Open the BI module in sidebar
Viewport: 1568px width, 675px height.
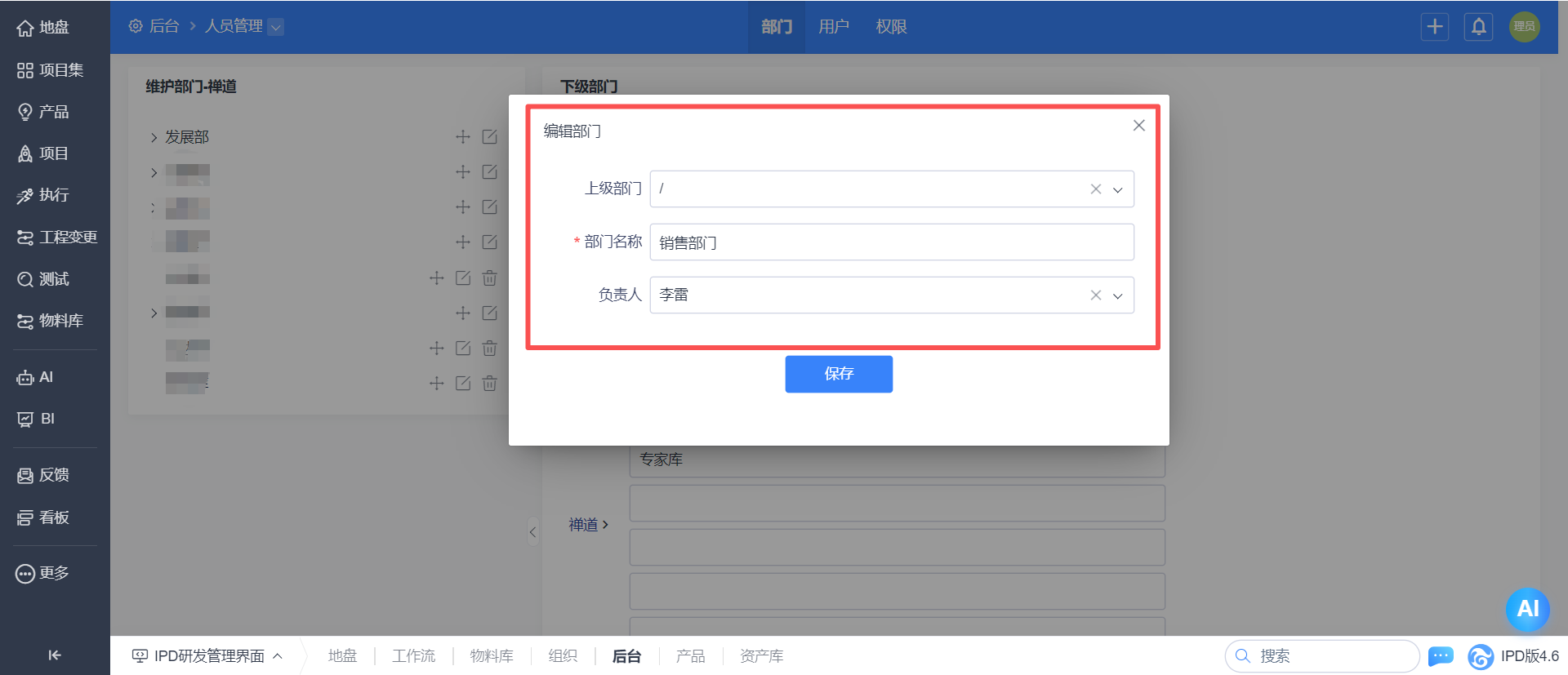(x=36, y=419)
